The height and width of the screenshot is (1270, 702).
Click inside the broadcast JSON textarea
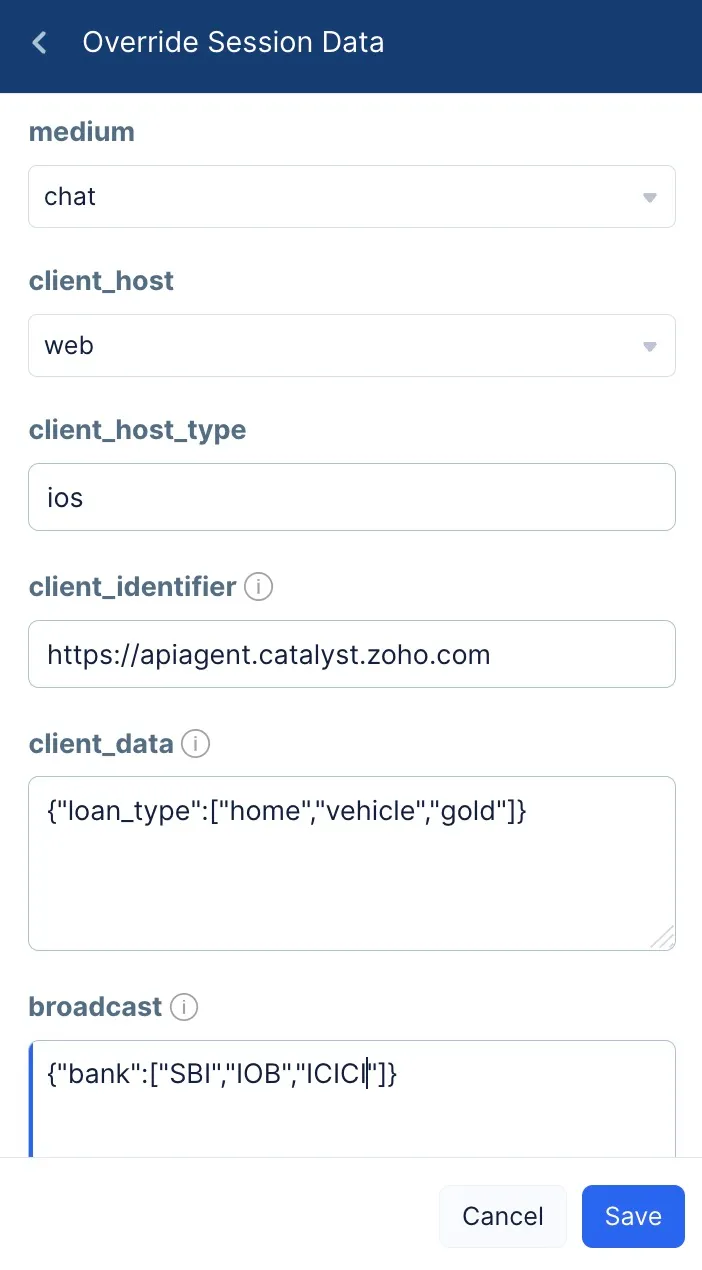pyautogui.click(x=351, y=1110)
